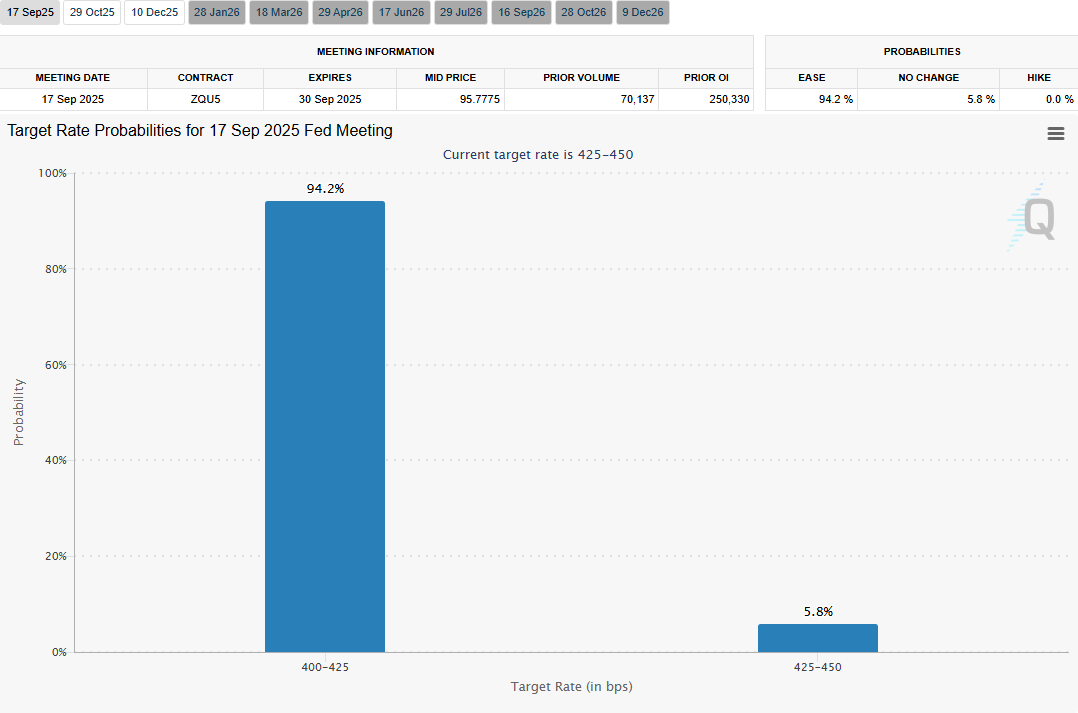Open the 10 Dec25 meeting tab
Screen dimensions: 1078x713
(x=155, y=13)
